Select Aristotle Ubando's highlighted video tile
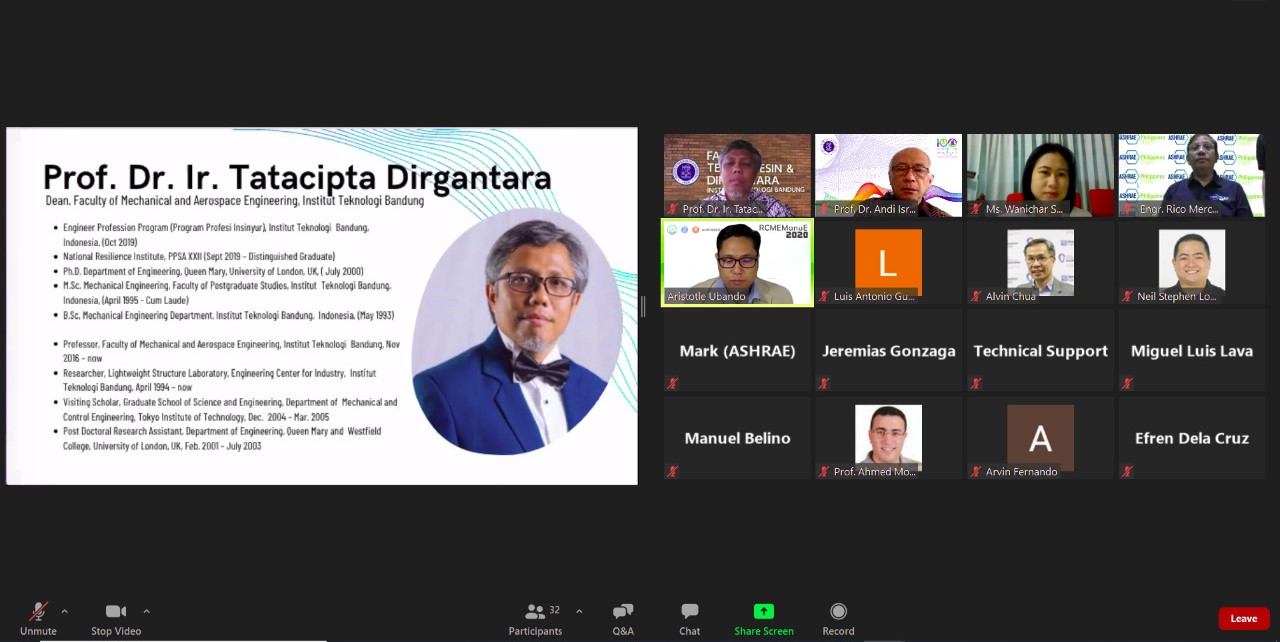Image resolution: width=1280 pixels, height=642 pixels. coord(737,262)
